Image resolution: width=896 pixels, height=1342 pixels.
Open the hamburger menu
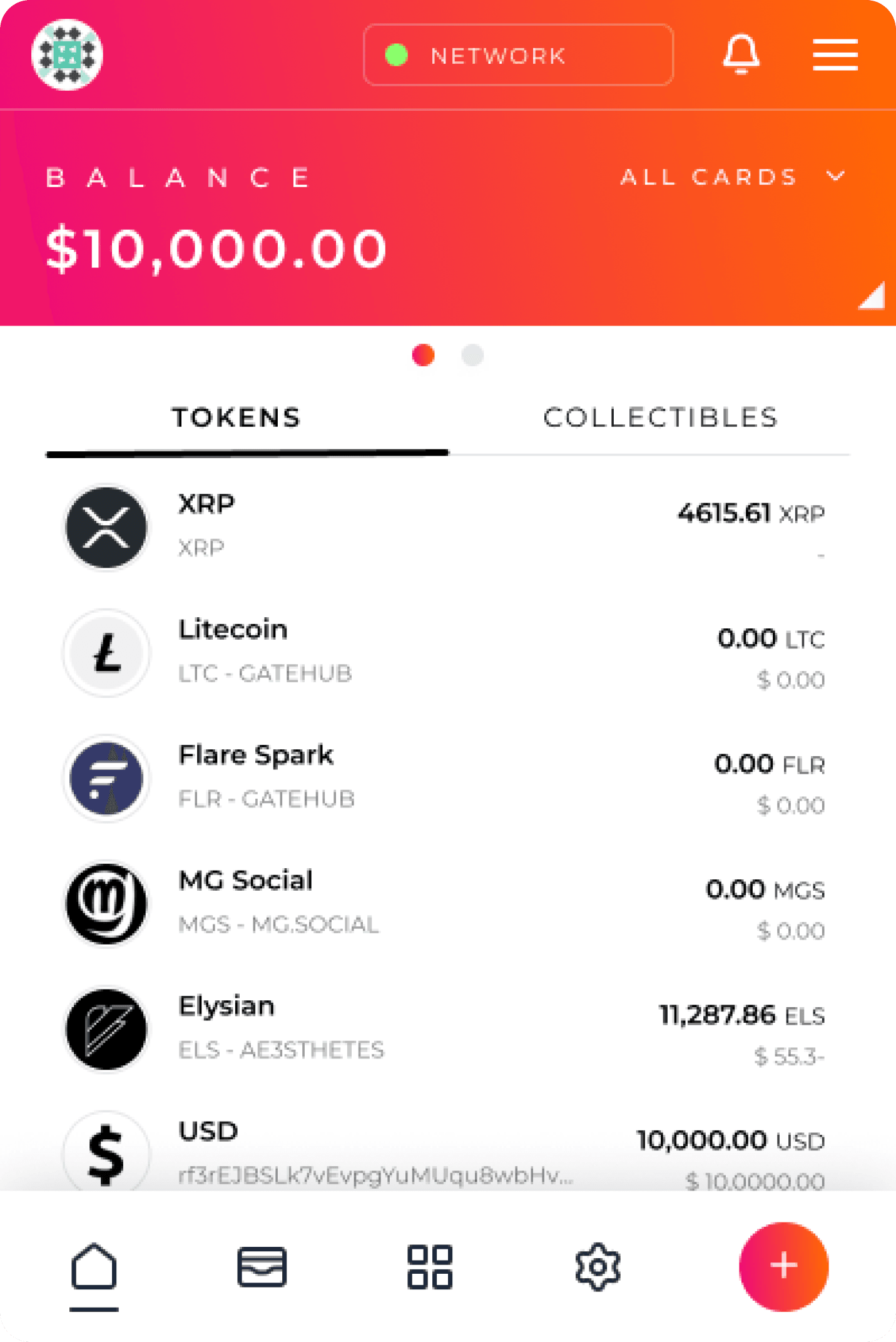(x=835, y=54)
